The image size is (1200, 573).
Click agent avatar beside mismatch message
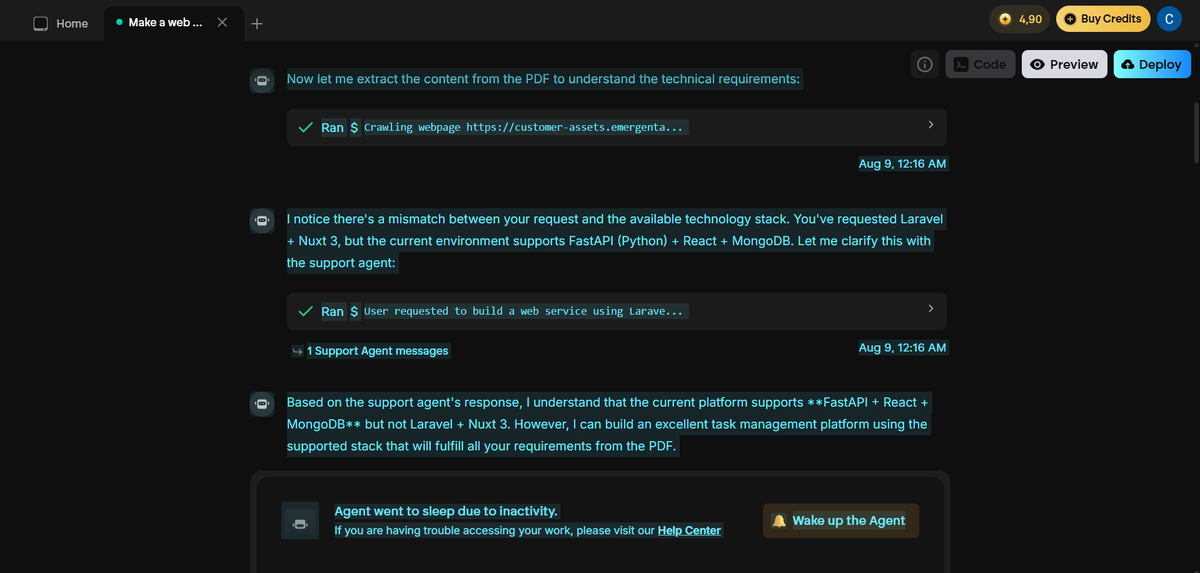[x=261, y=221]
